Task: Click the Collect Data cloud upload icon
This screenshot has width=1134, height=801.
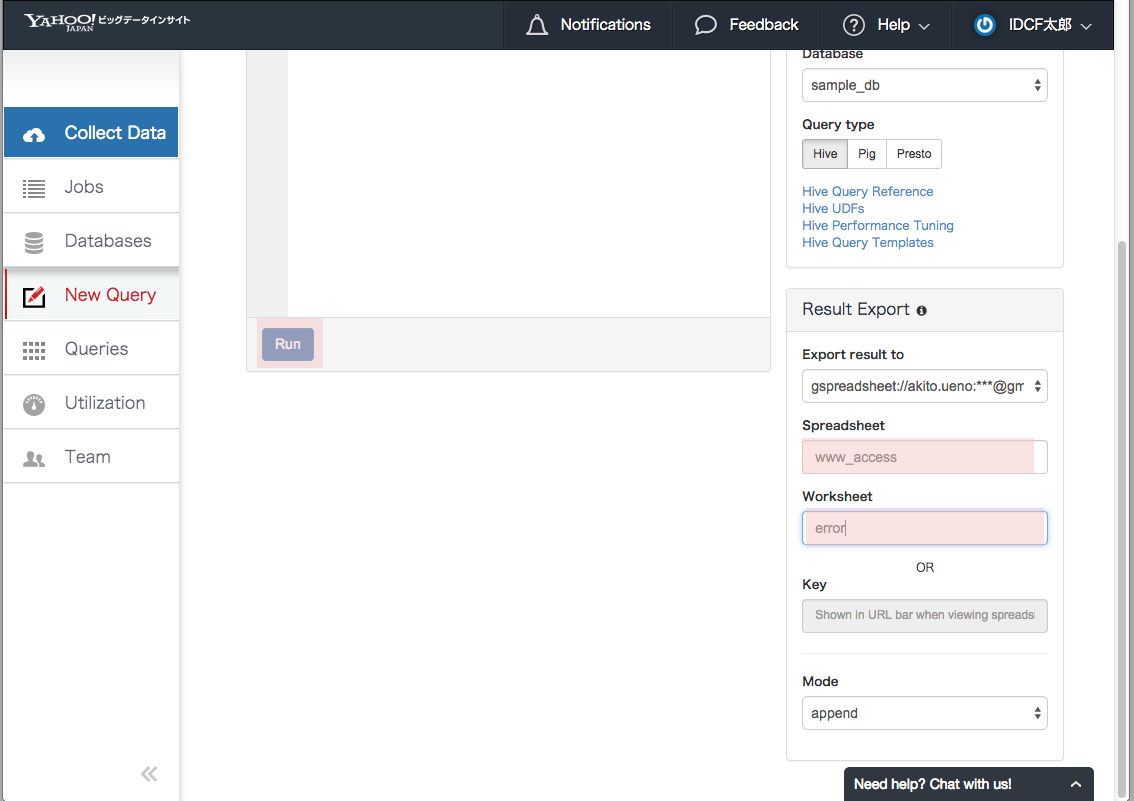Action: tap(33, 134)
